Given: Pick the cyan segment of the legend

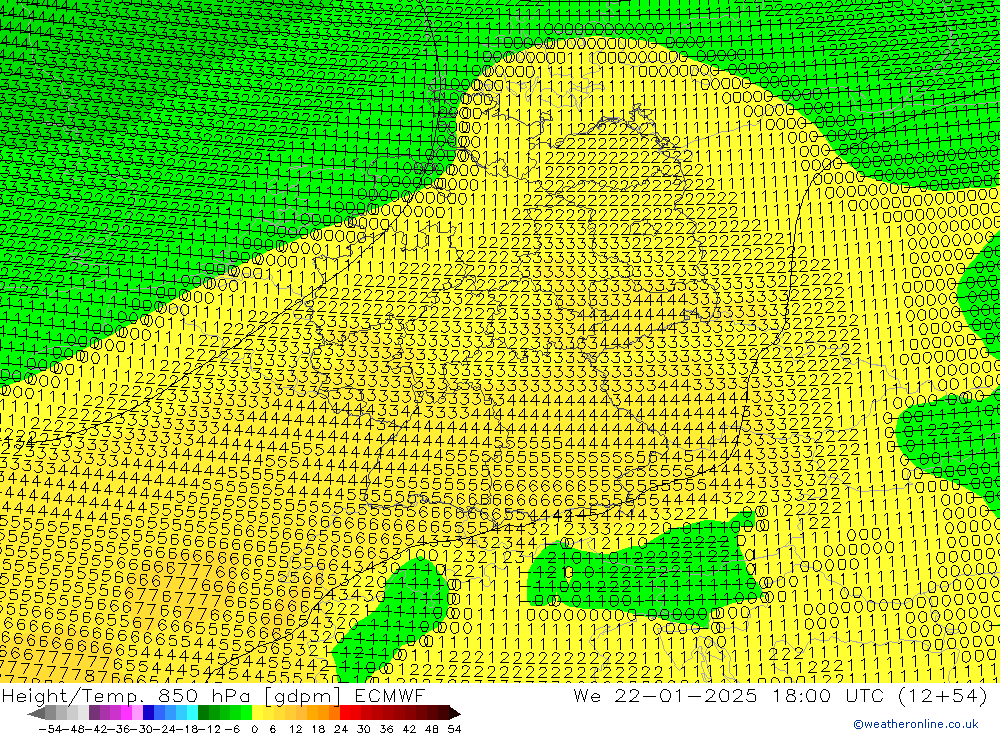Looking at the screenshot, I should [192, 713].
